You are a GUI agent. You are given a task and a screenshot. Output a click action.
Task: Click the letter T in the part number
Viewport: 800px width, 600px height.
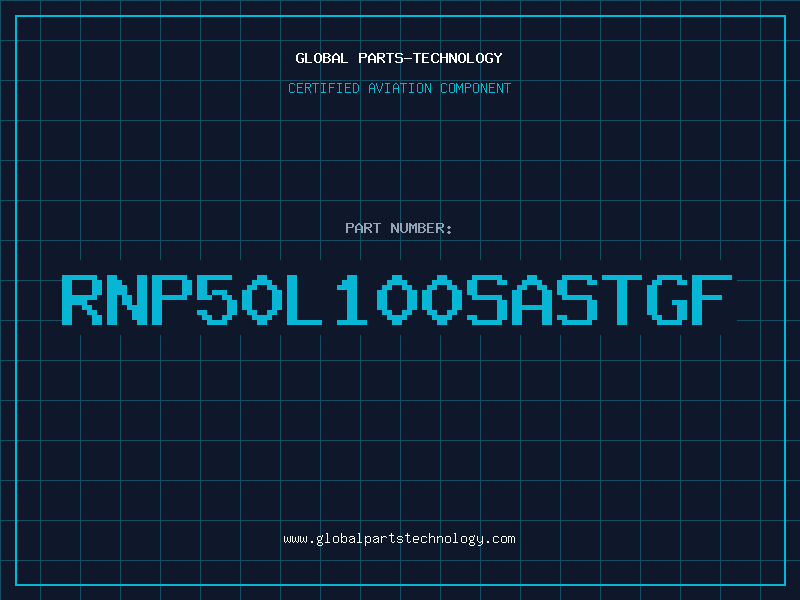tap(622, 299)
